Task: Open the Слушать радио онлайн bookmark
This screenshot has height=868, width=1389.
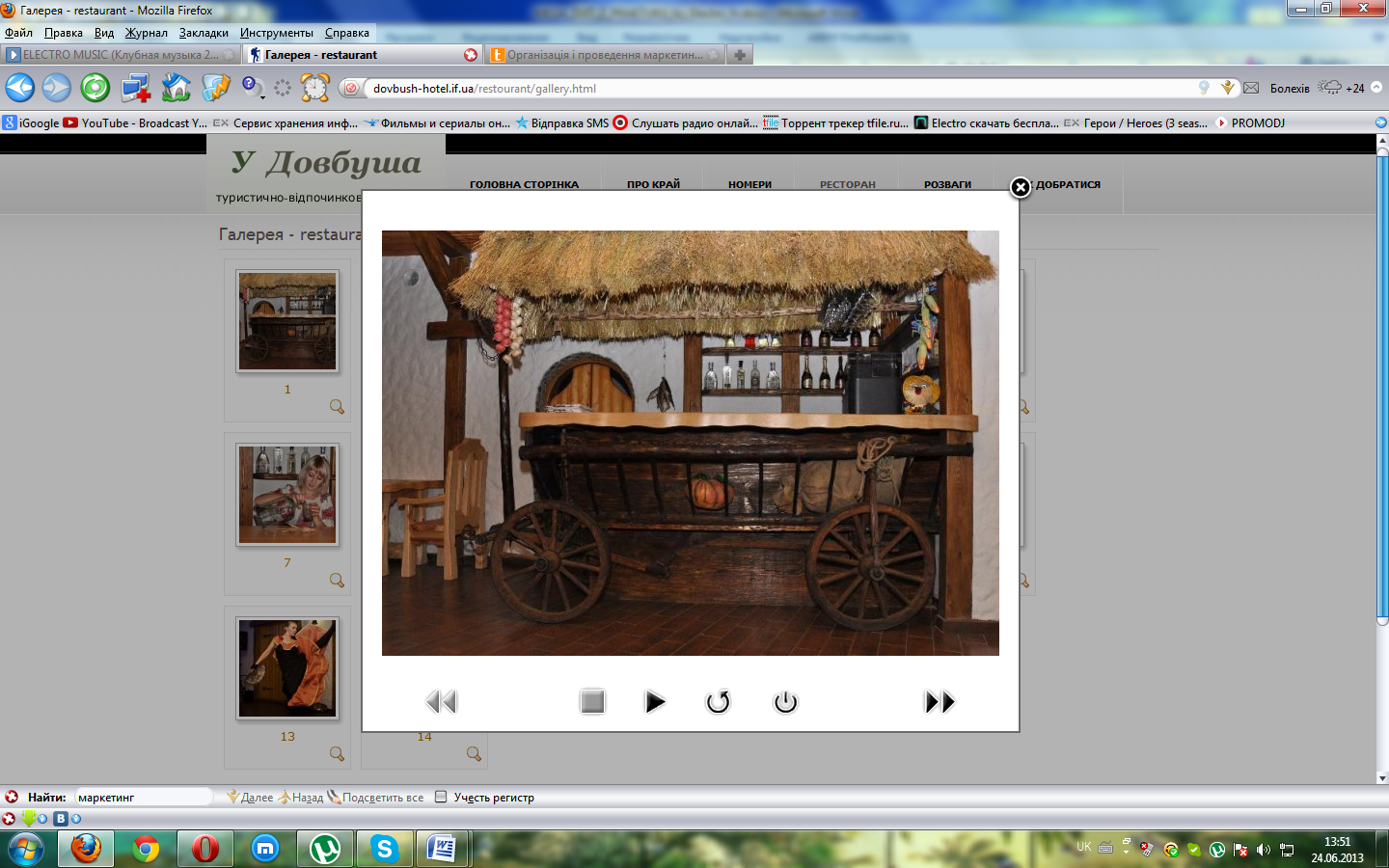Action: click(x=686, y=122)
